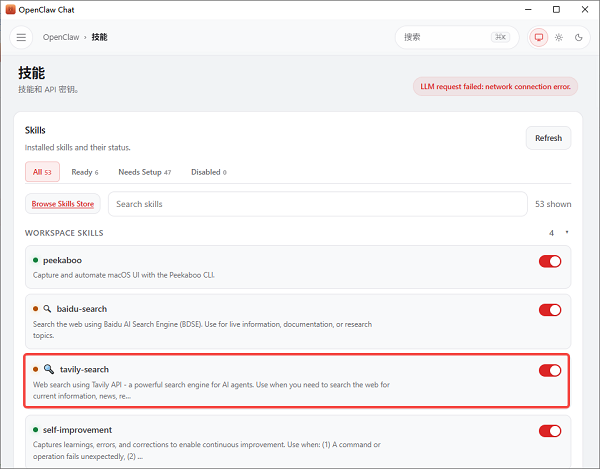The height and width of the screenshot is (469, 600).
Task: Switch to the Ready 6 tab
Action: [85, 172]
